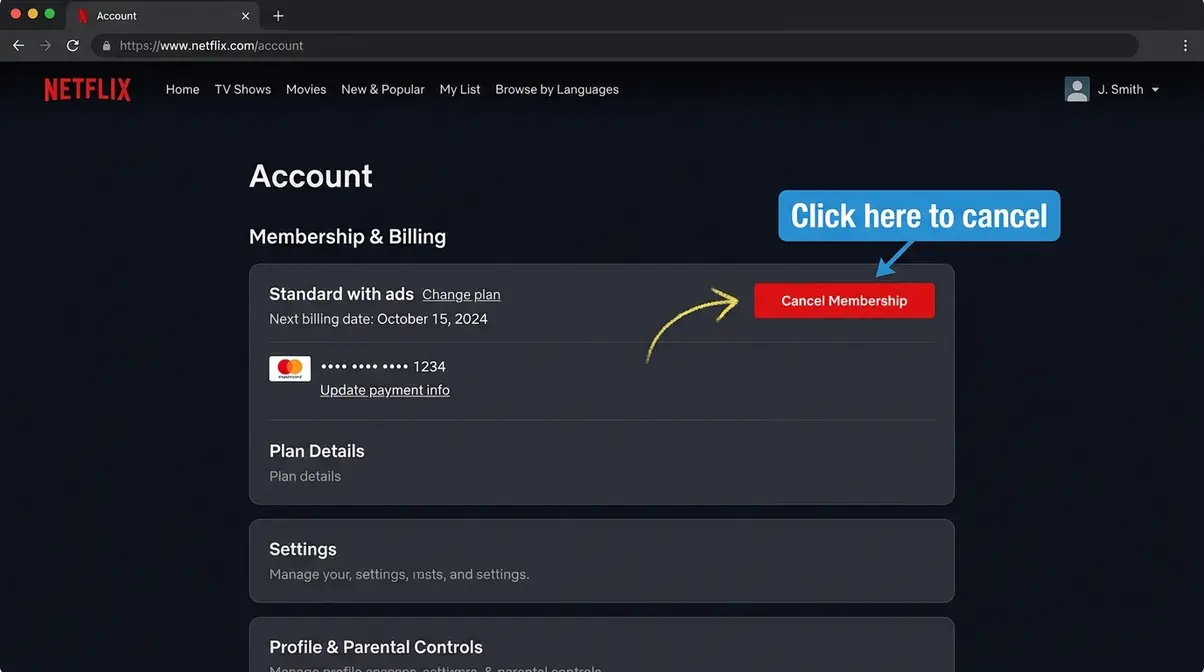Click the padlock icon in address bar
Viewport: 1204px width, 672px height.
point(107,46)
